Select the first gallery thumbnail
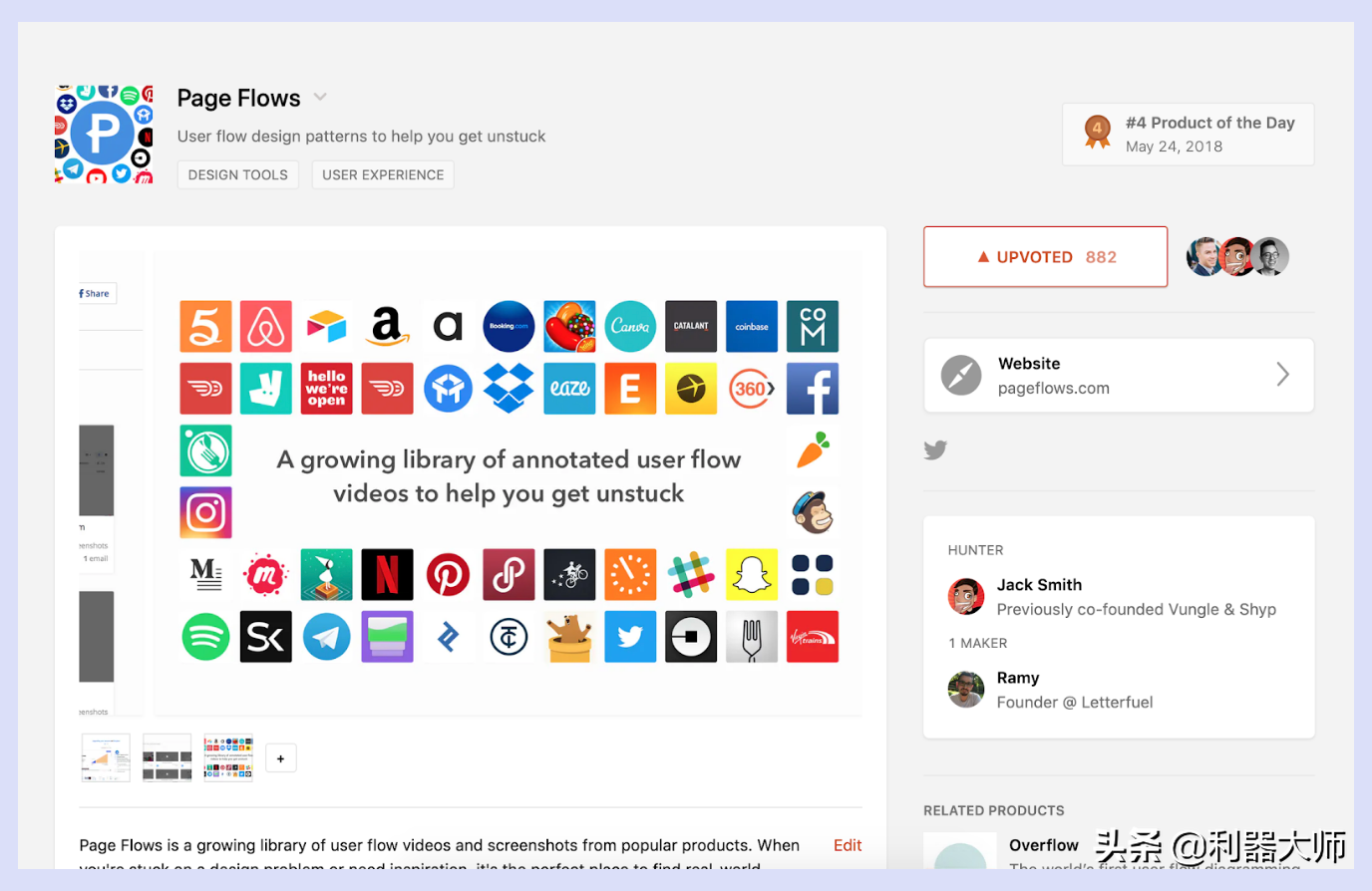 106,757
